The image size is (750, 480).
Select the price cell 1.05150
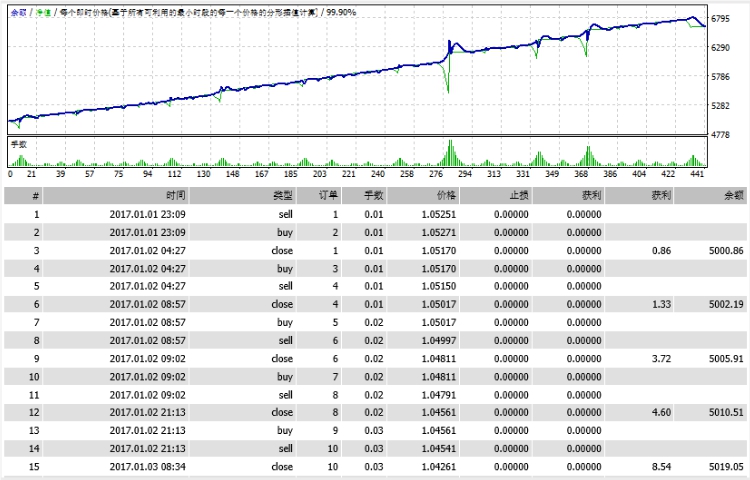coord(439,286)
